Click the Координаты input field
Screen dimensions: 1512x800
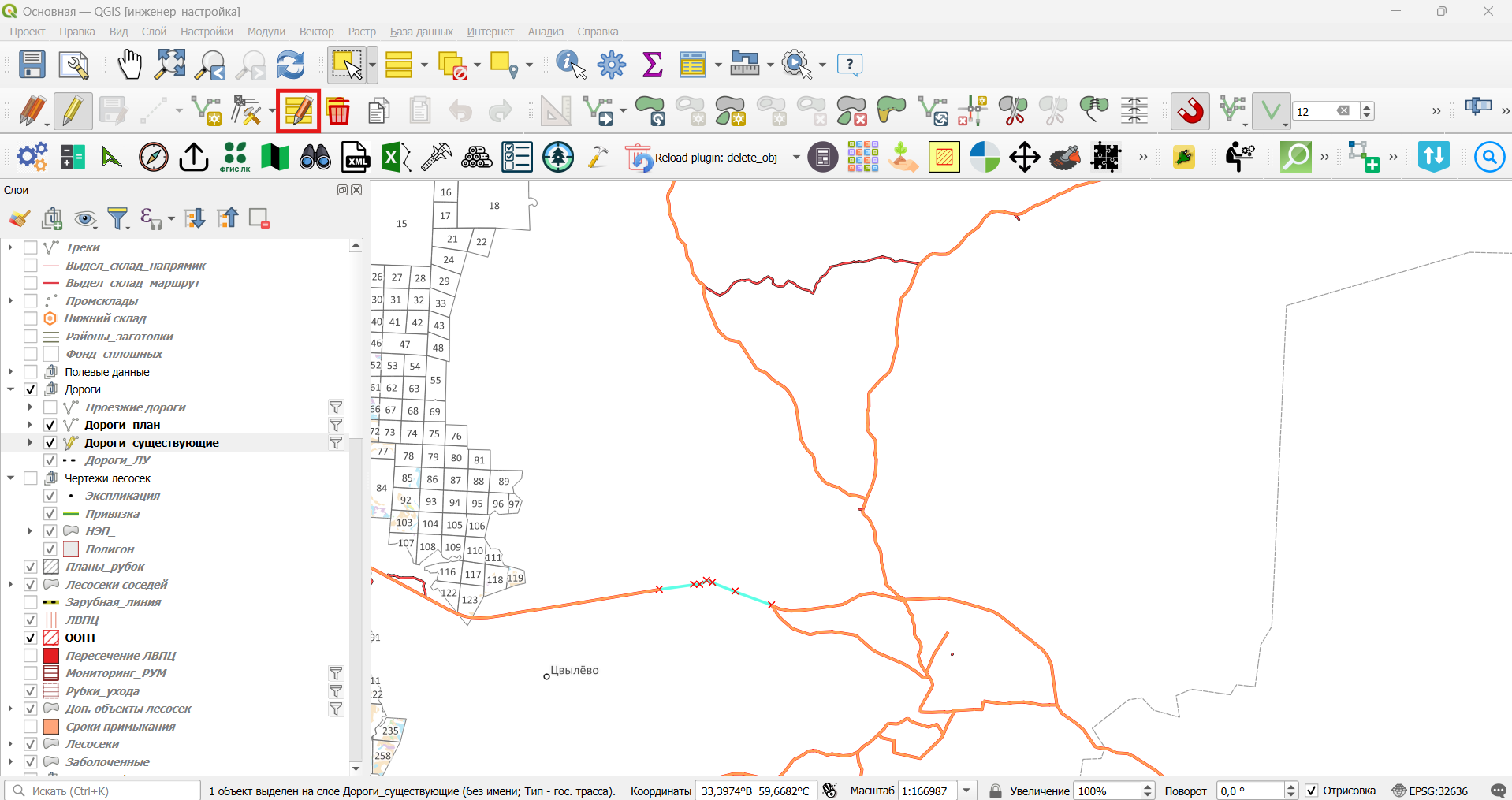pyautogui.click(x=755, y=791)
